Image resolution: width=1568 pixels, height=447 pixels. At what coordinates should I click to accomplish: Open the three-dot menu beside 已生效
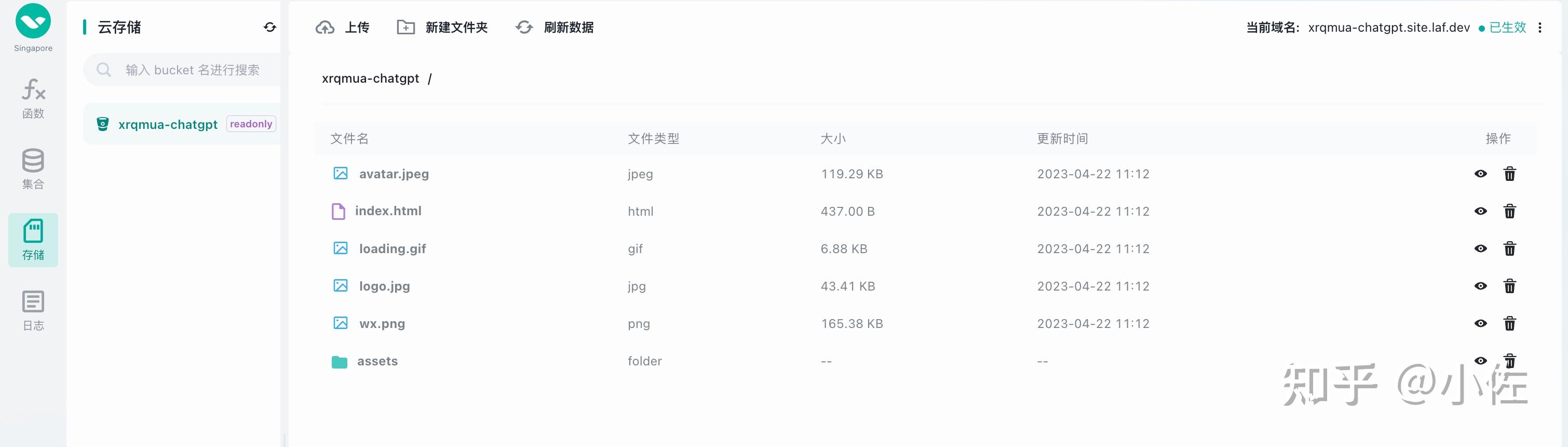pos(1539,28)
